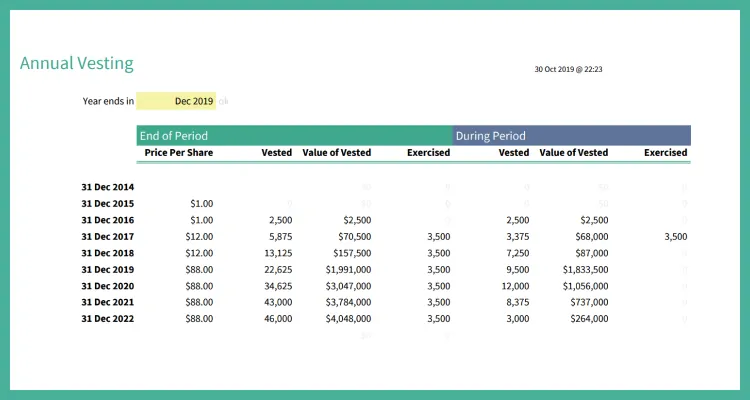Select the '31 Dec 2020' row label
The image size is (750, 400).
click(108, 286)
